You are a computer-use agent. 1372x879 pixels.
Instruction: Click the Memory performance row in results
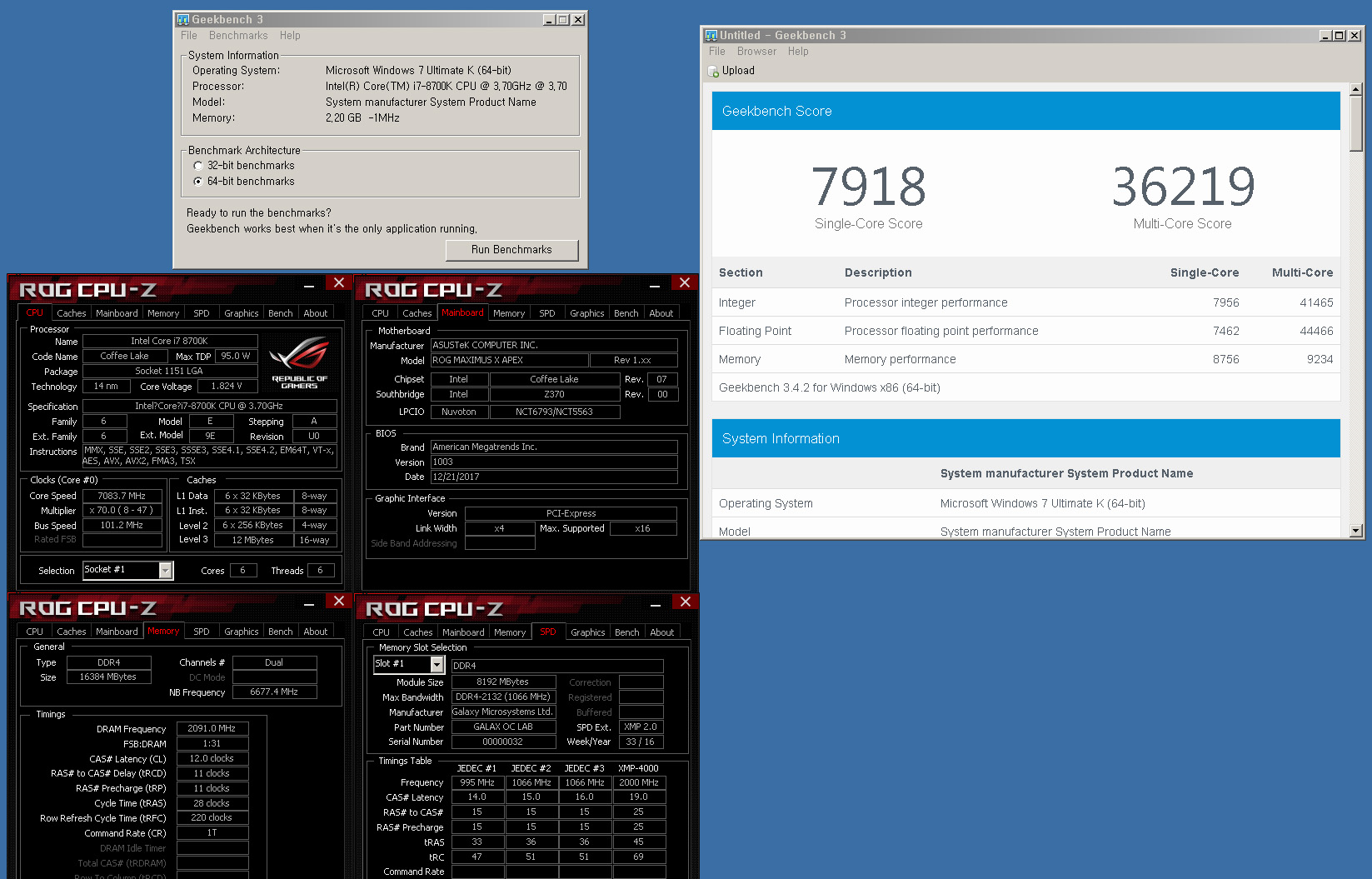click(x=1026, y=359)
